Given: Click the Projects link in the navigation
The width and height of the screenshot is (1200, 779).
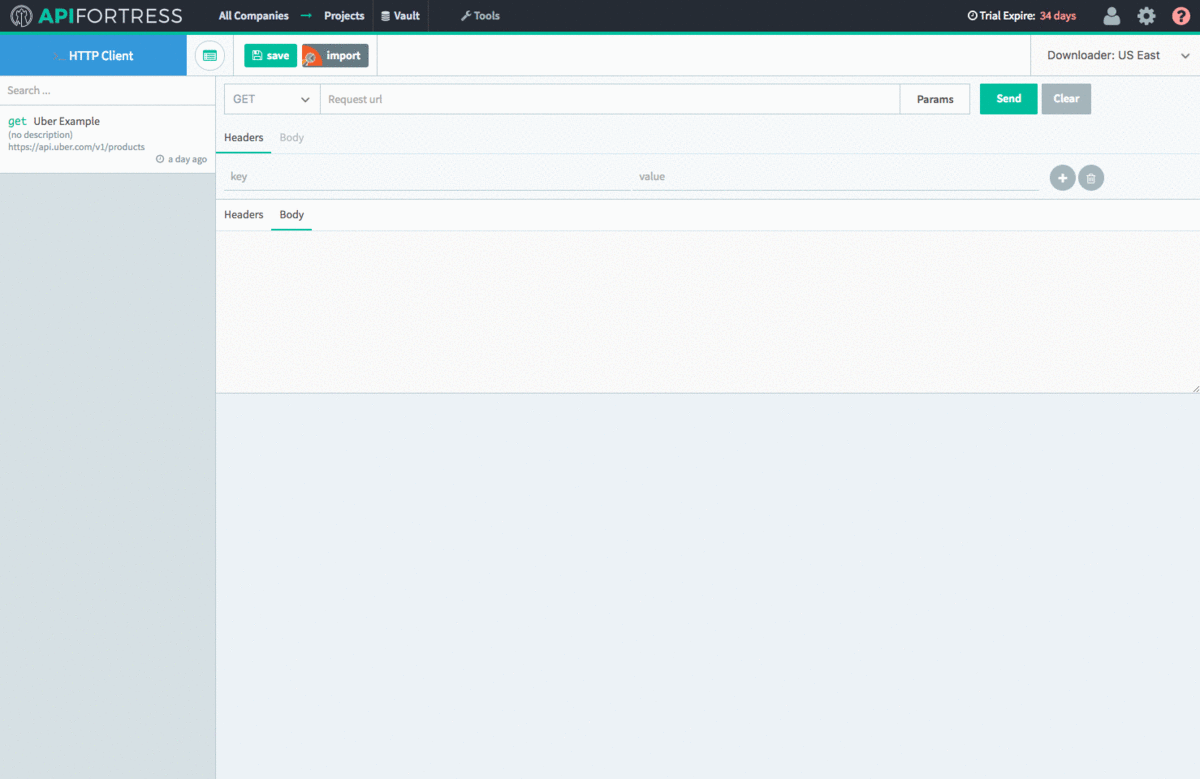Looking at the screenshot, I should (344, 16).
